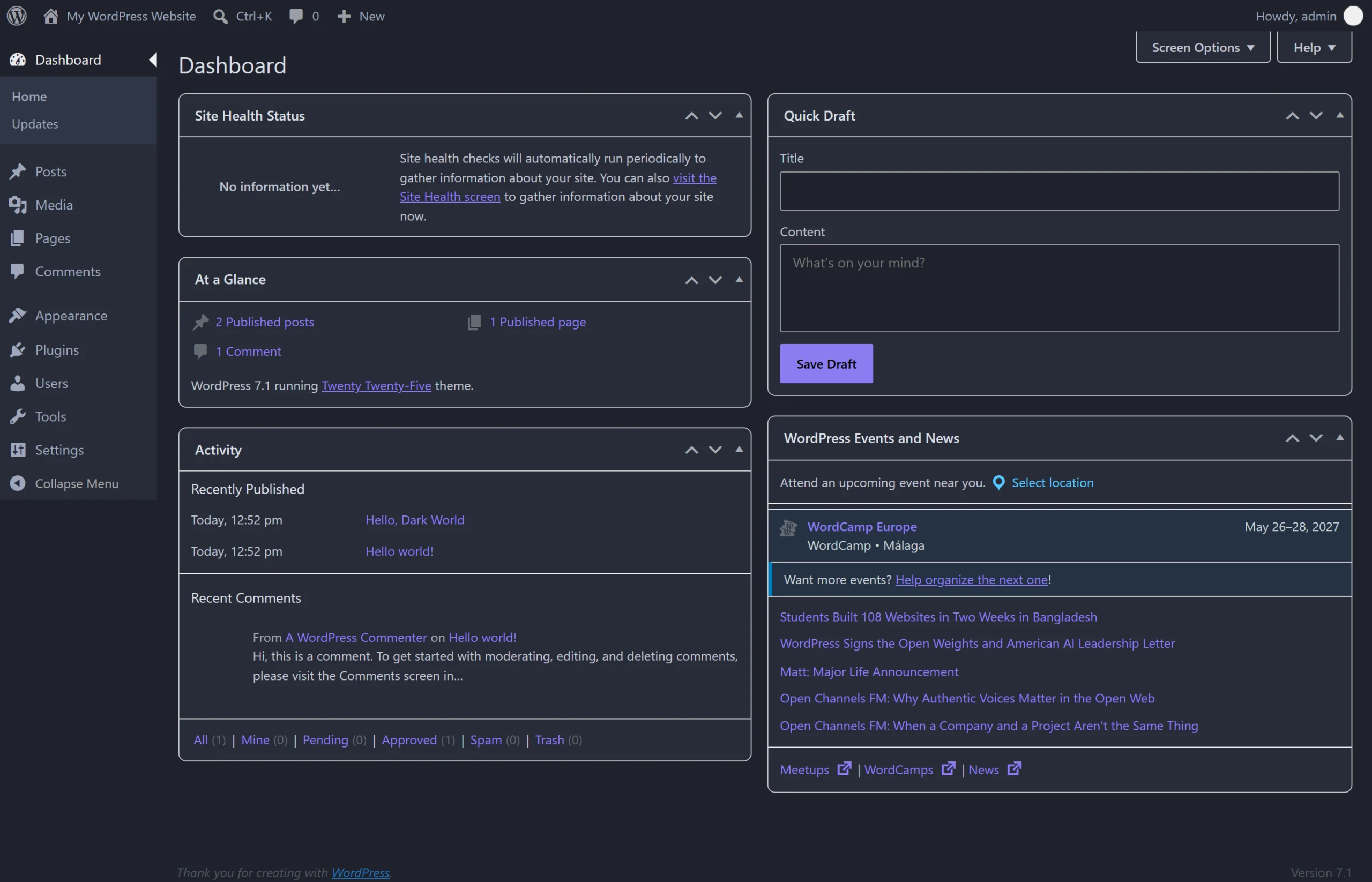Click the plus icon beside New
1372x882 pixels.
pyautogui.click(x=344, y=16)
